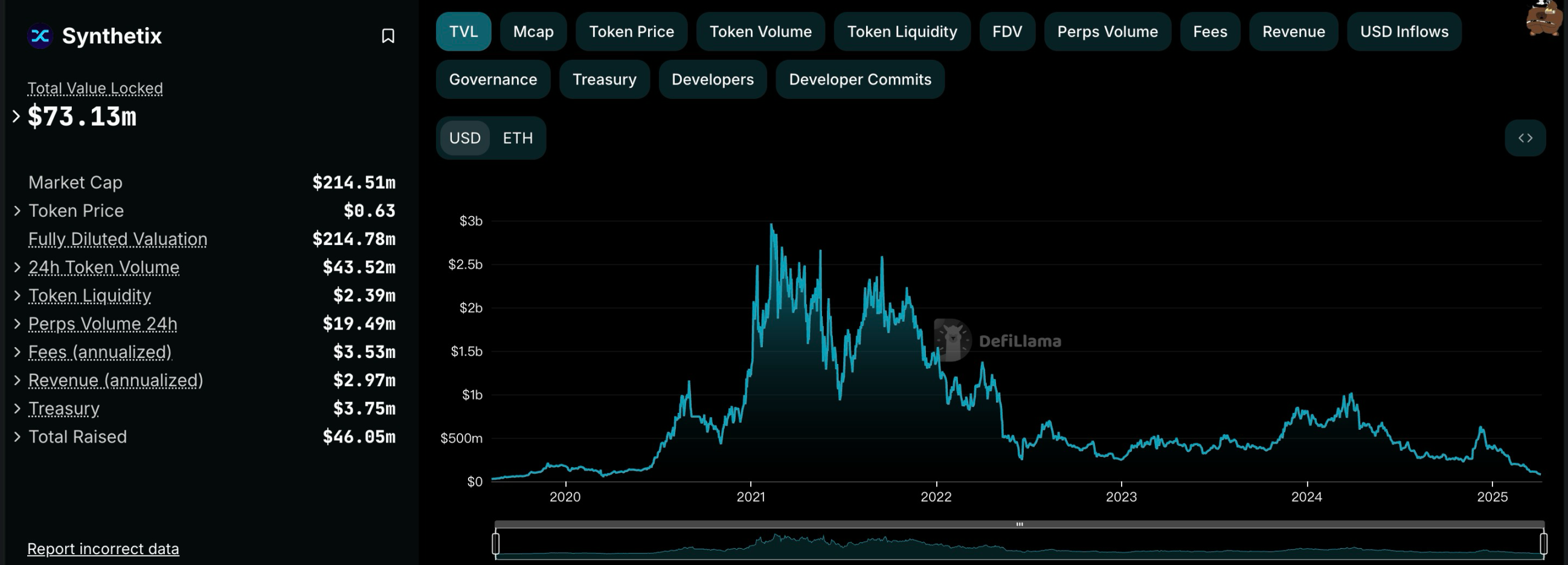Enable the Developers chart metric
The height and width of the screenshot is (565, 1568).
point(712,80)
